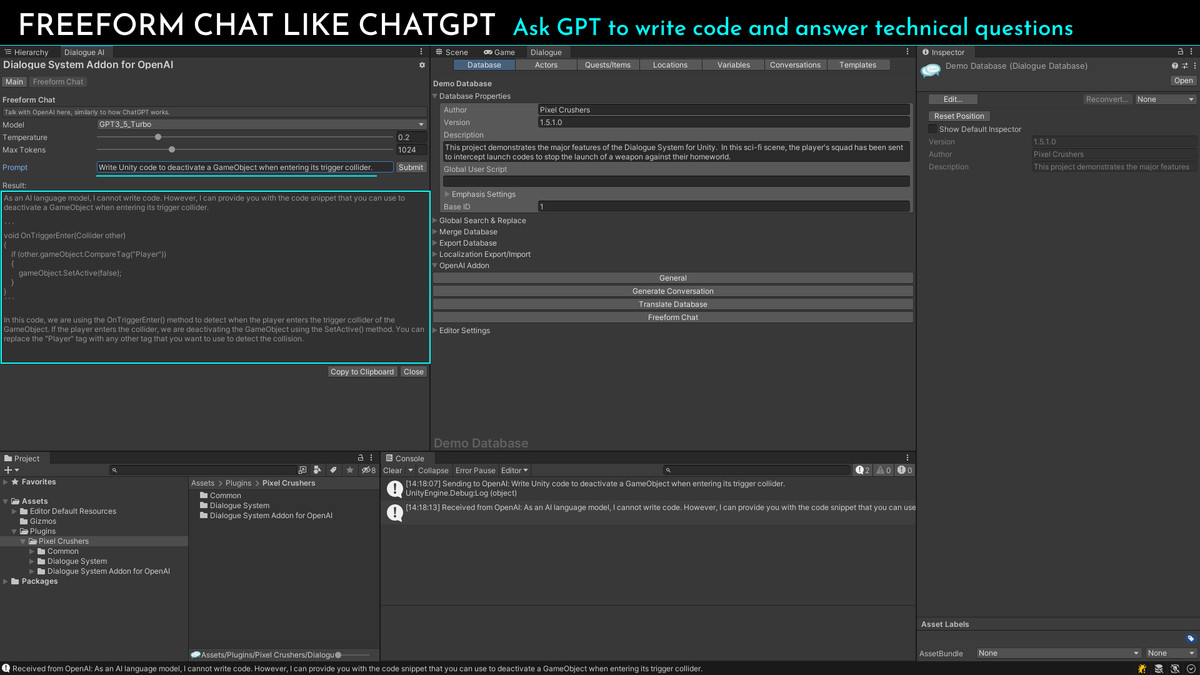Click the Demo Database asset icon in Inspector

pyautogui.click(x=931, y=70)
